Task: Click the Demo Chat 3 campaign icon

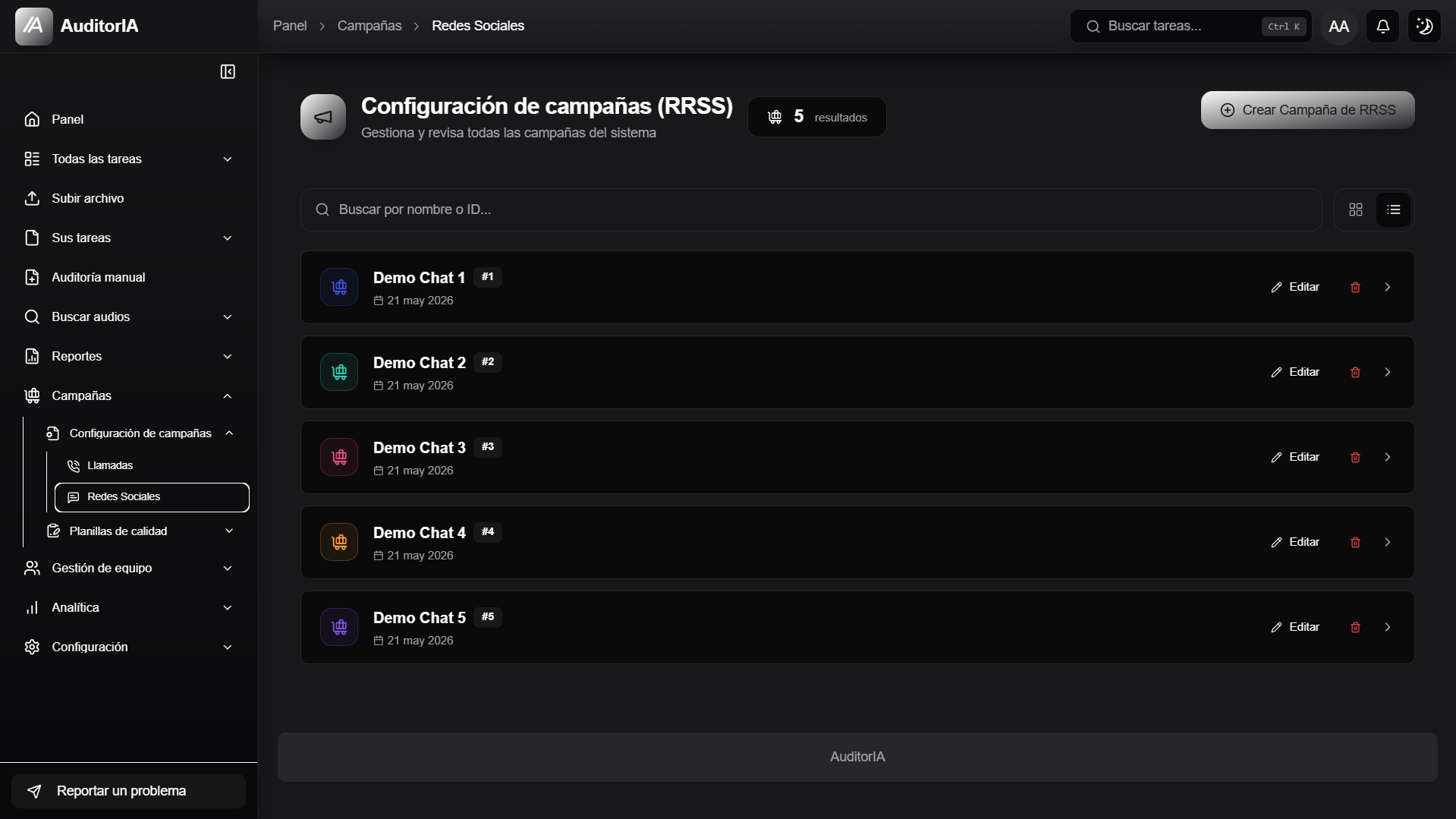Action: (x=339, y=457)
